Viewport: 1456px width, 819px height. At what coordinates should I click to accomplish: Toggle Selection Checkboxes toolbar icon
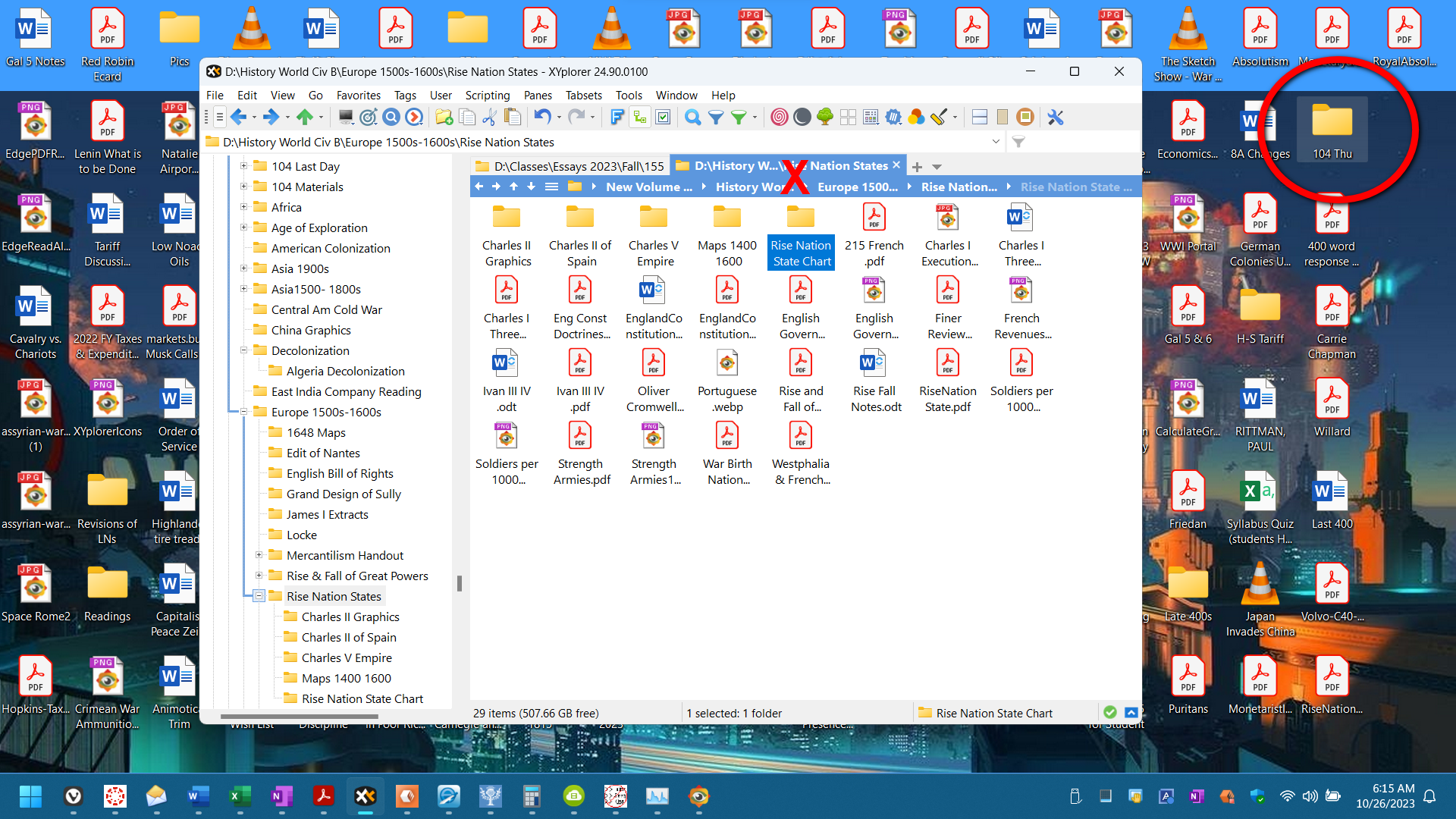coord(663,117)
